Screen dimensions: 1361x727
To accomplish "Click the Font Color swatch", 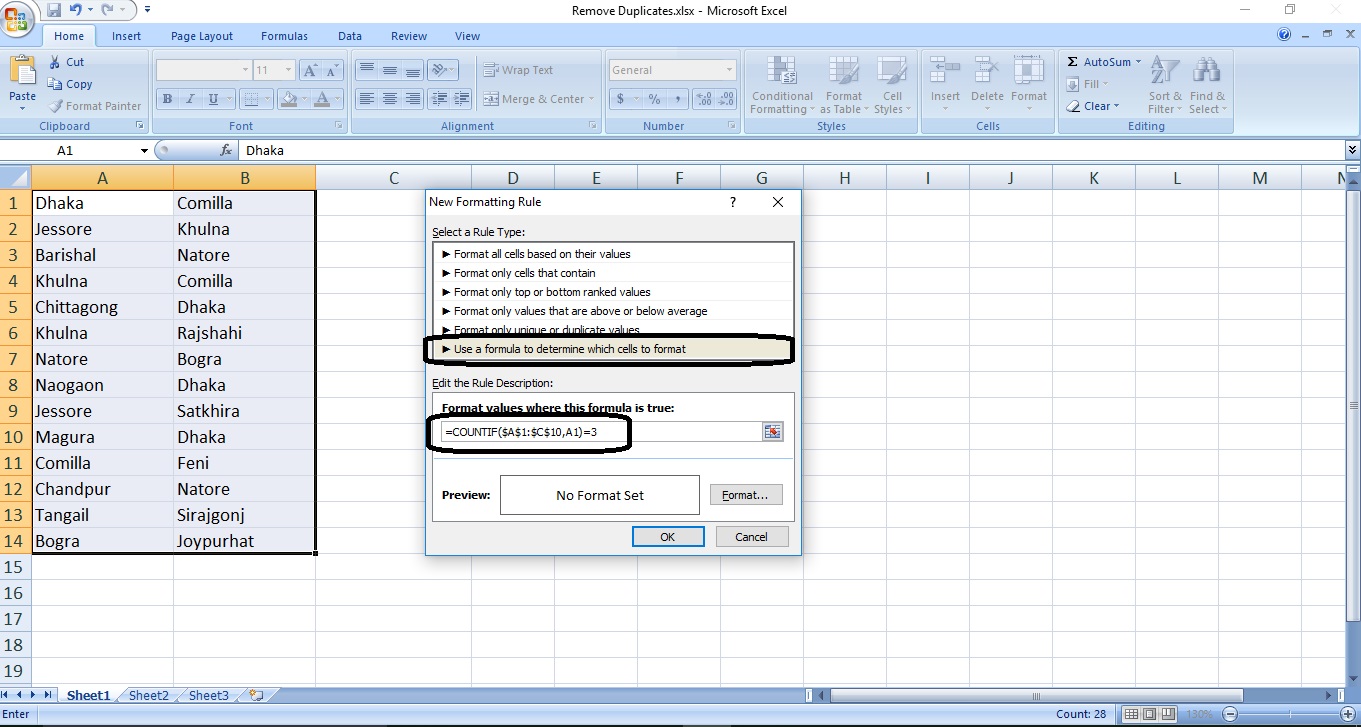I will pyautogui.click(x=322, y=99).
